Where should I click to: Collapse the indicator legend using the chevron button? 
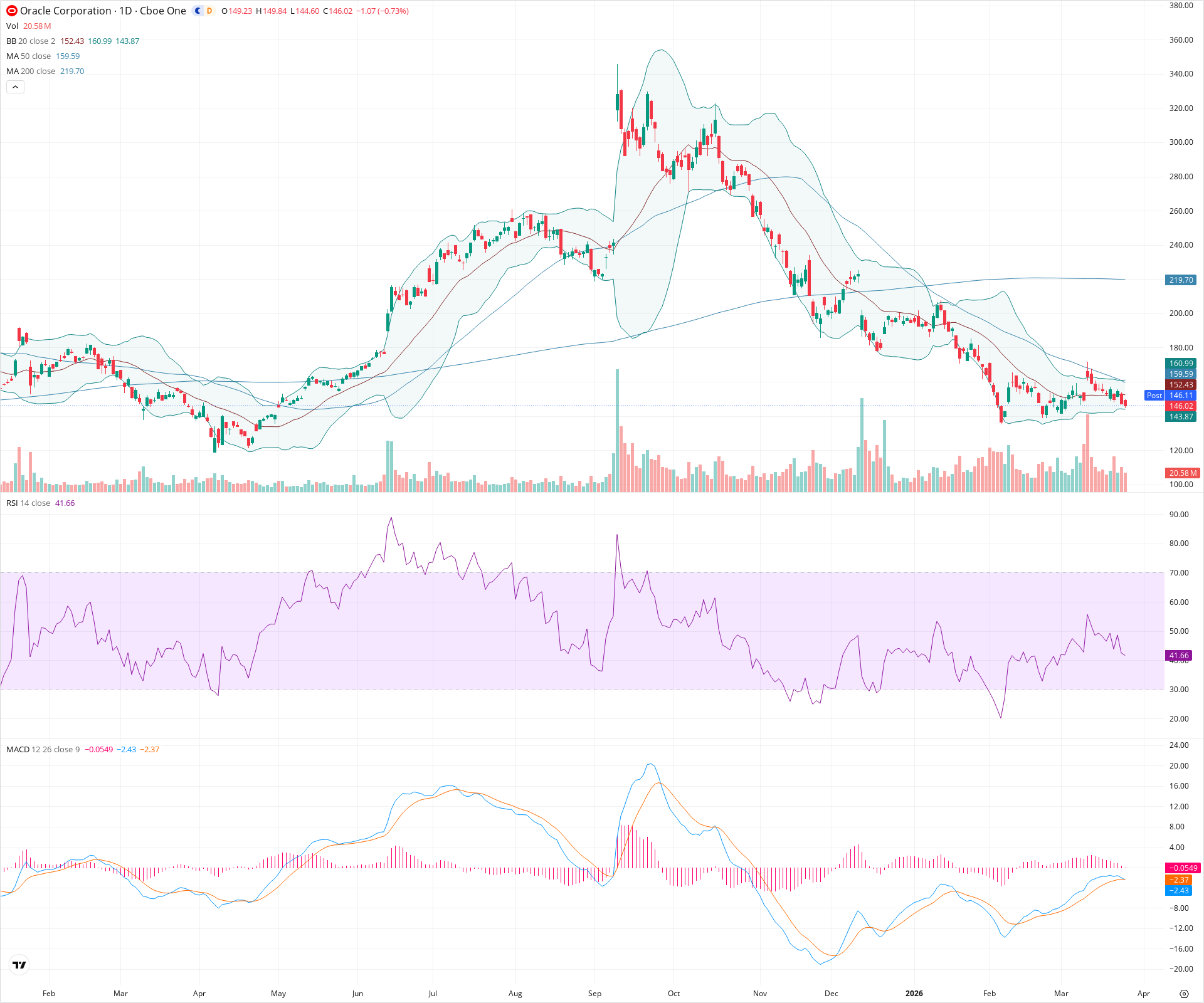(15, 87)
